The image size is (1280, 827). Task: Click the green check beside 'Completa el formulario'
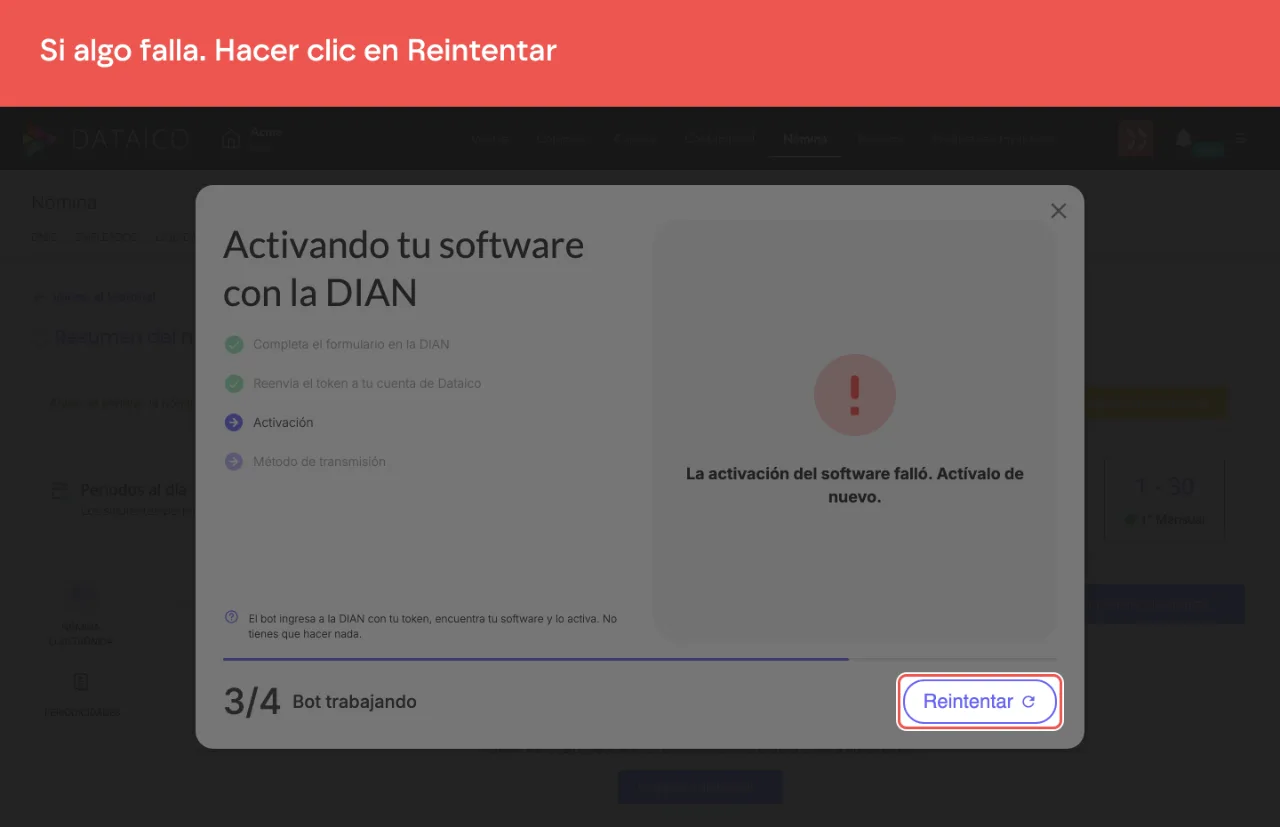[234, 344]
